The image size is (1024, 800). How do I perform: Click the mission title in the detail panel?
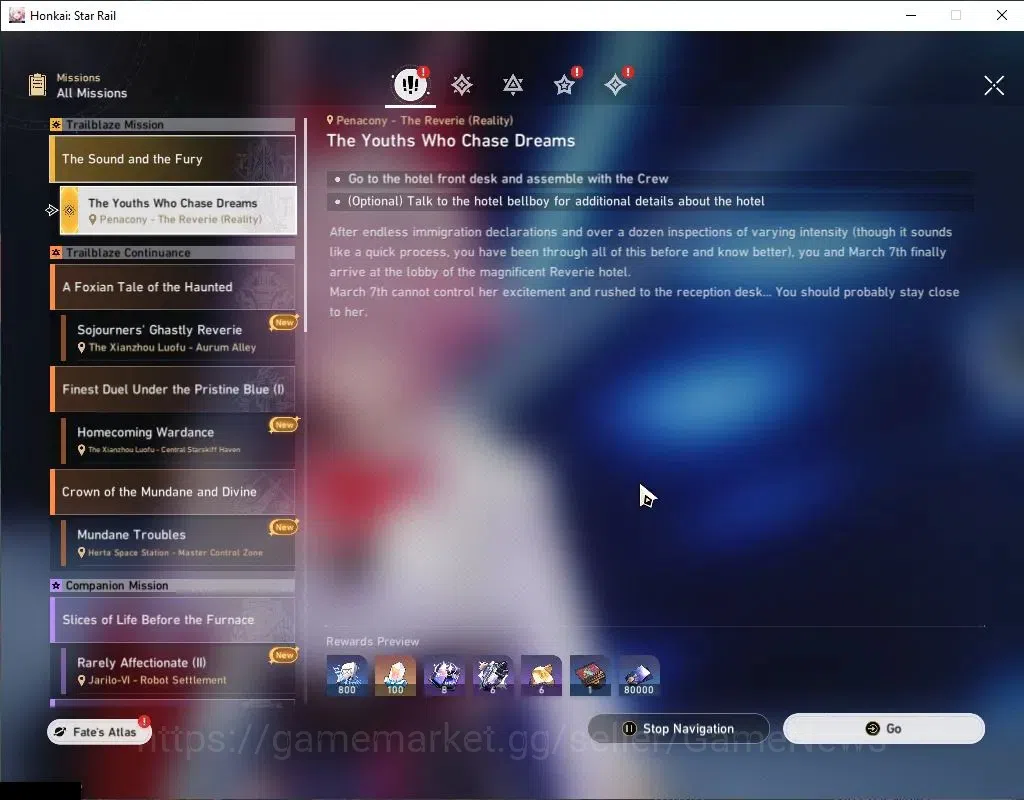(451, 140)
